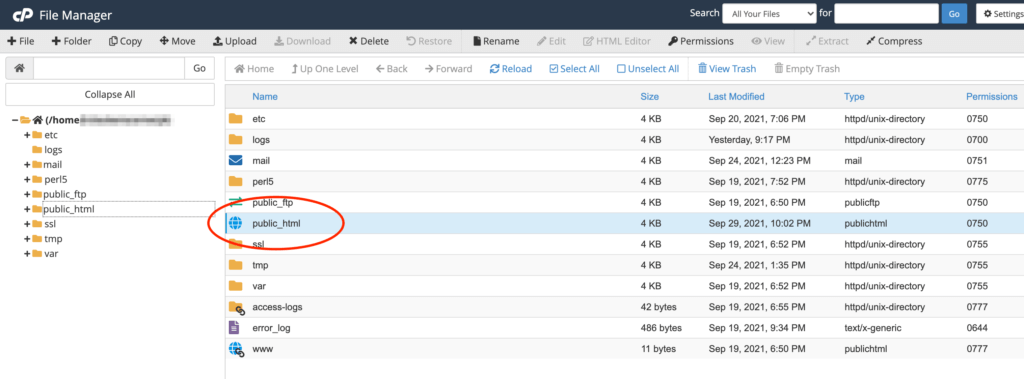Click the access-logs linked folder icon
This screenshot has height=379, width=1024.
(236, 307)
